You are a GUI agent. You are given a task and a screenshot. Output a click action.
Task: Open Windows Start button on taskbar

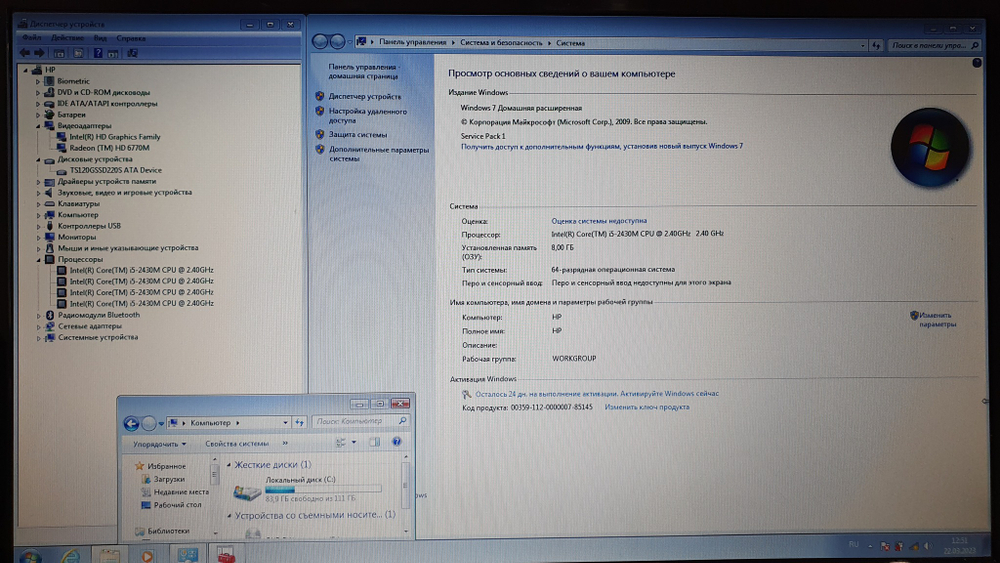29,556
